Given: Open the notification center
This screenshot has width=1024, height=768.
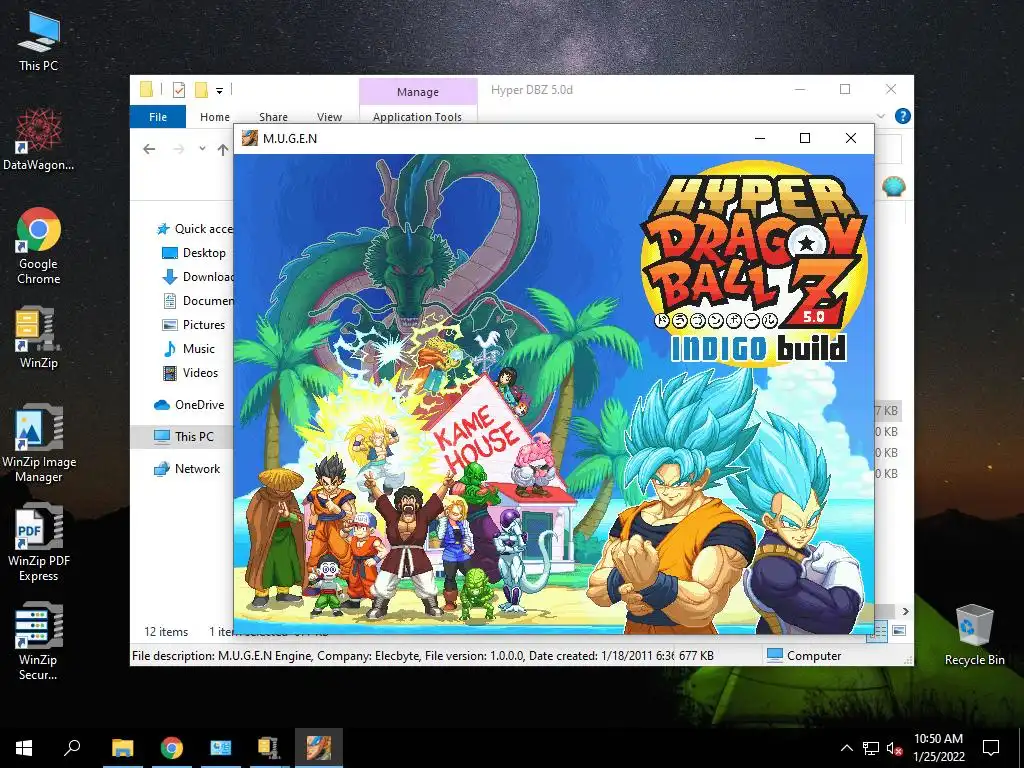Looking at the screenshot, I should click(991, 748).
